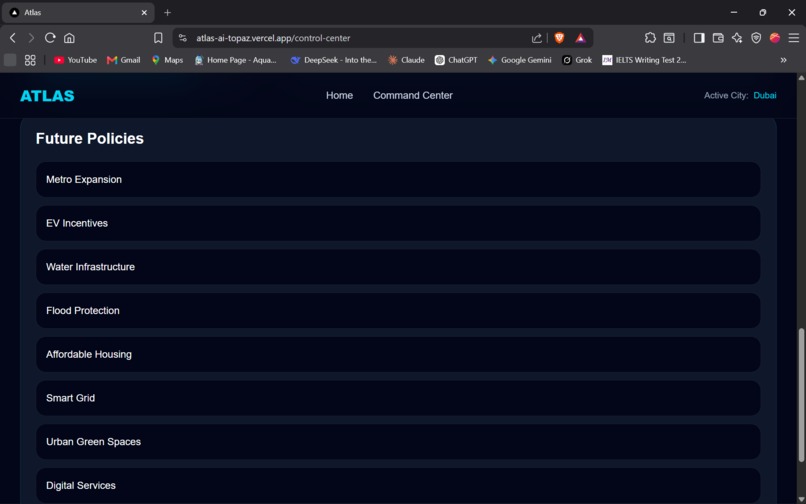806x504 pixels.
Task: Expand the Metro Expansion policy
Action: tap(398, 179)
